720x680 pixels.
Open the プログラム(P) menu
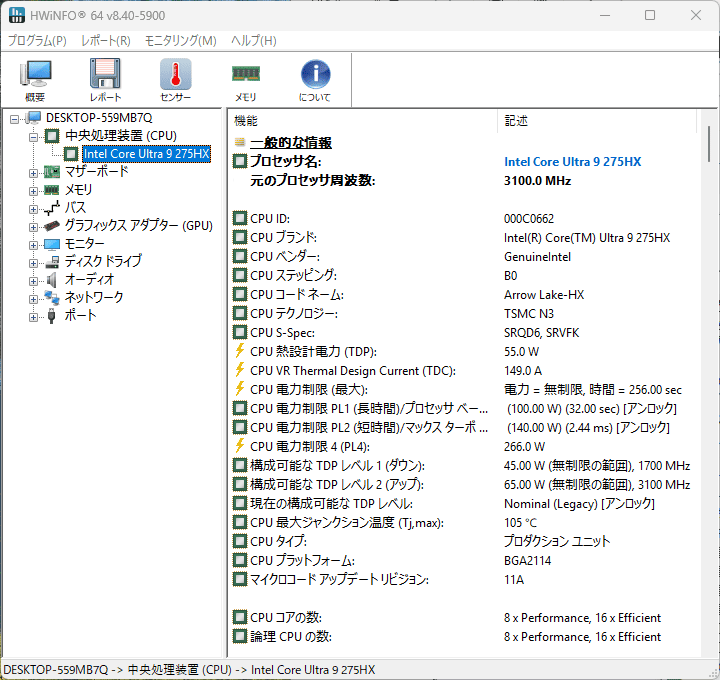[x=37, y=41]
